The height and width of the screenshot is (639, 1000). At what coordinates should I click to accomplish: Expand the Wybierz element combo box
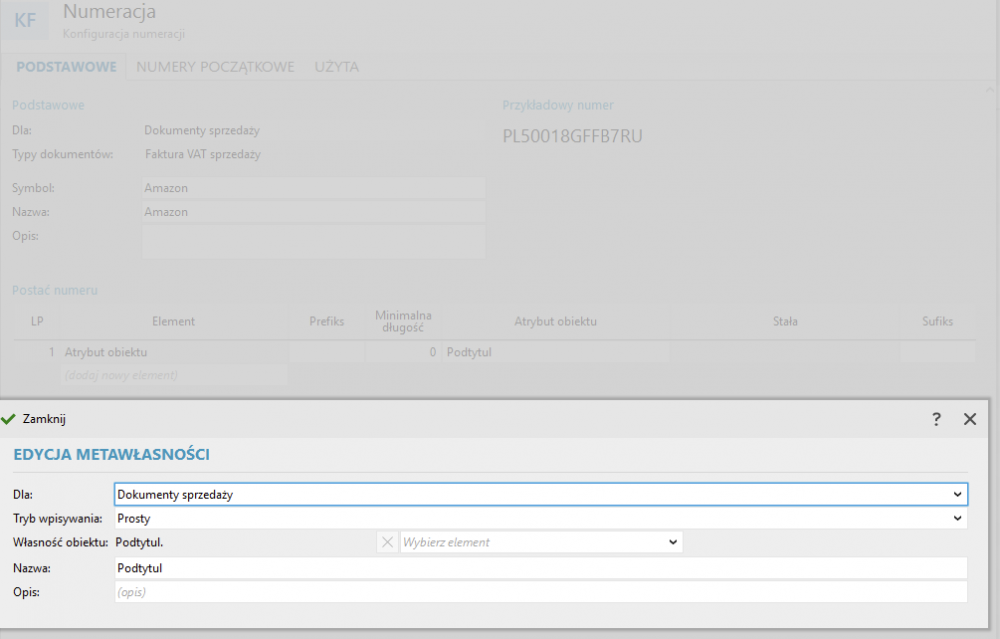(x=672, y=542)
